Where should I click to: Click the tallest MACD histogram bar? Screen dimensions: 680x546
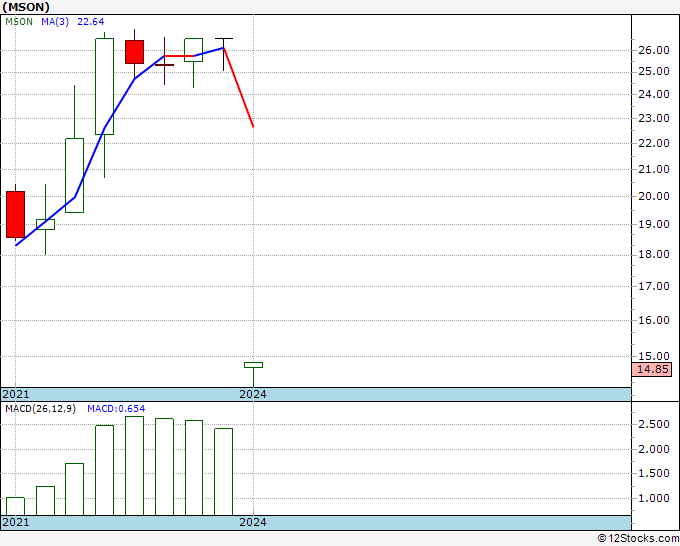tap(134, 466)
